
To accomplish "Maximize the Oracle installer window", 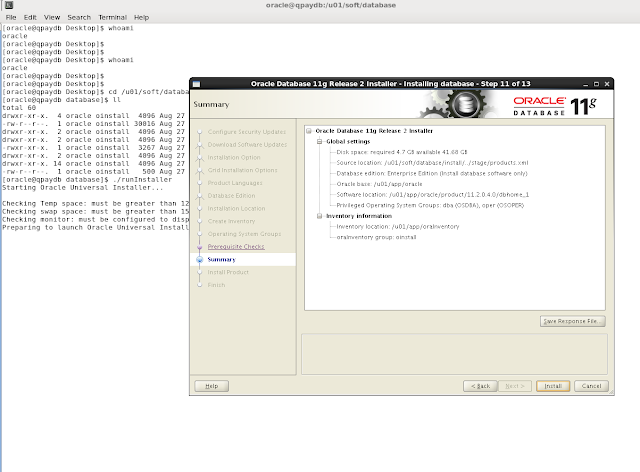I will click(x=596, y=84).
